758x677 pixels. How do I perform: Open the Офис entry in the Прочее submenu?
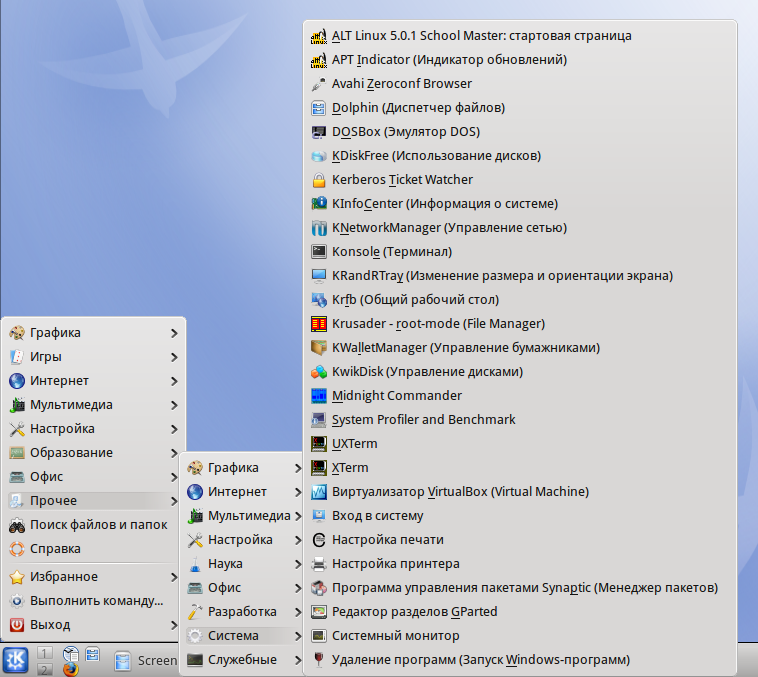coord(244,588)
